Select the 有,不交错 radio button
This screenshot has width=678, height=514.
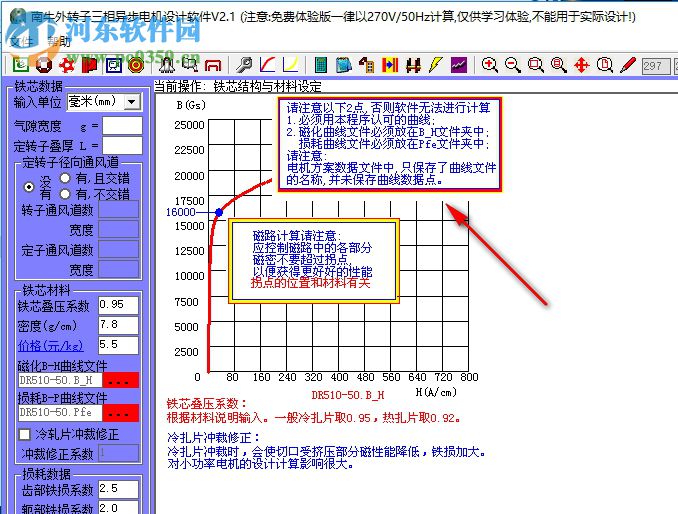pos(65,194)
